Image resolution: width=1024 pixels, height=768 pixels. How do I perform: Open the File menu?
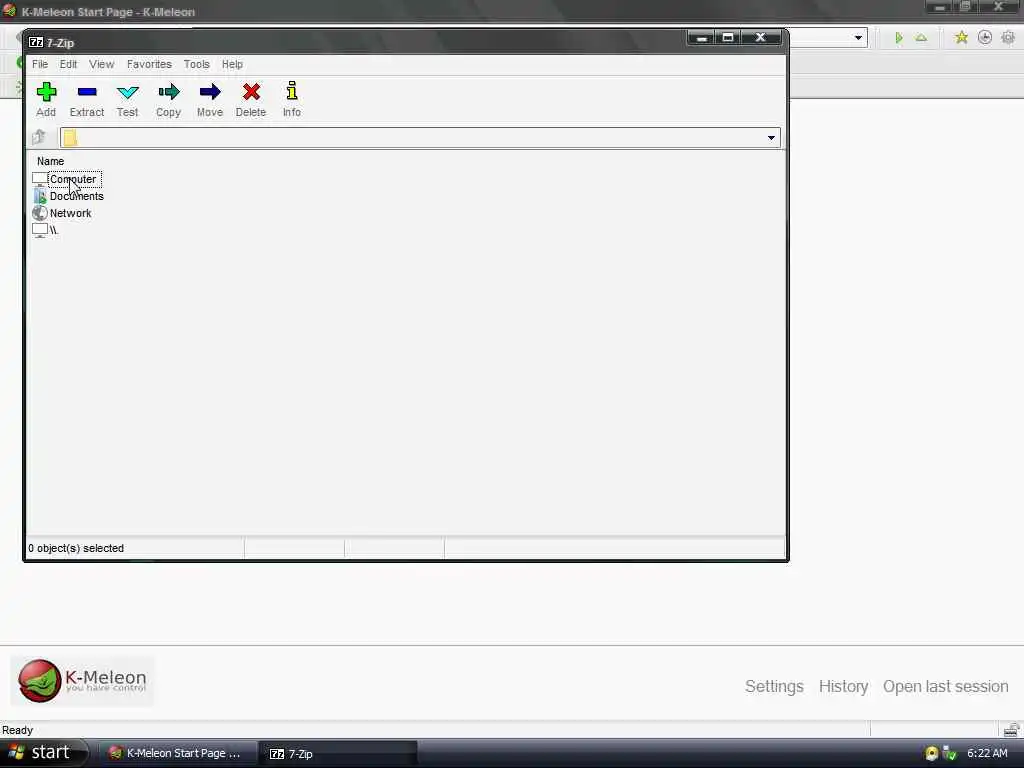coord(40,64)
